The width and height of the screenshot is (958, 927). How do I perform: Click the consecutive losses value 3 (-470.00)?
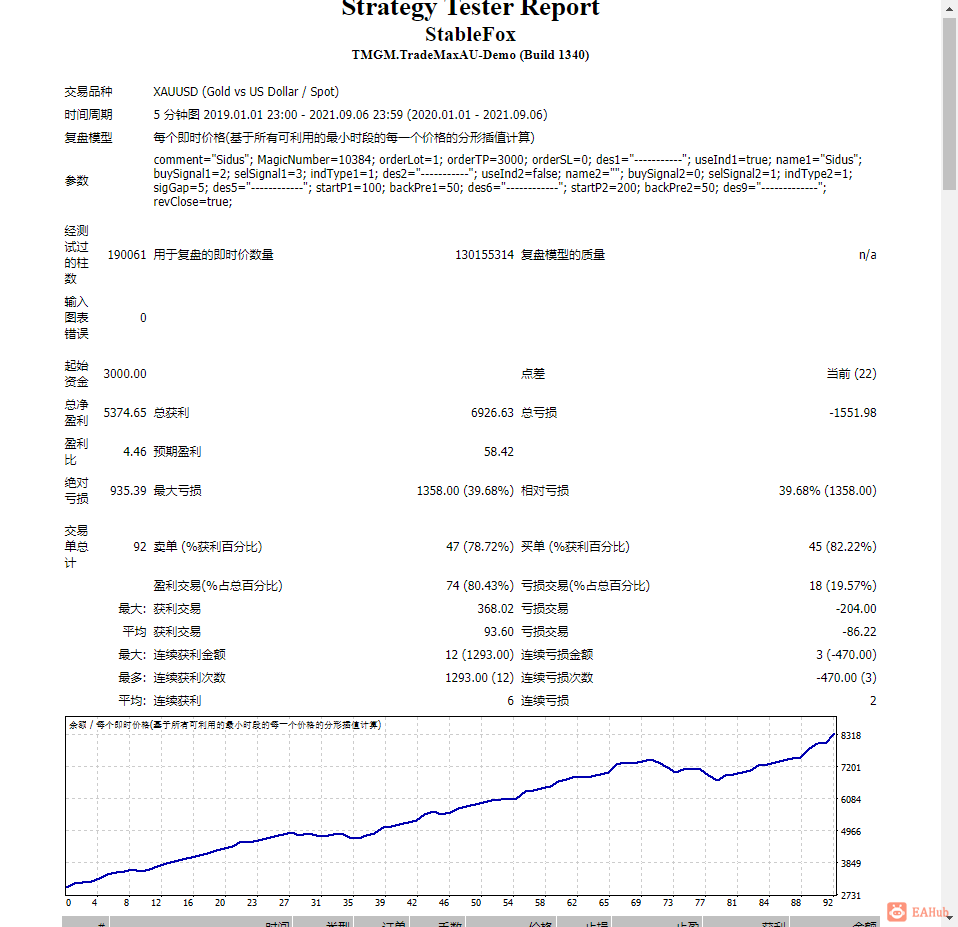pos(846,655)
